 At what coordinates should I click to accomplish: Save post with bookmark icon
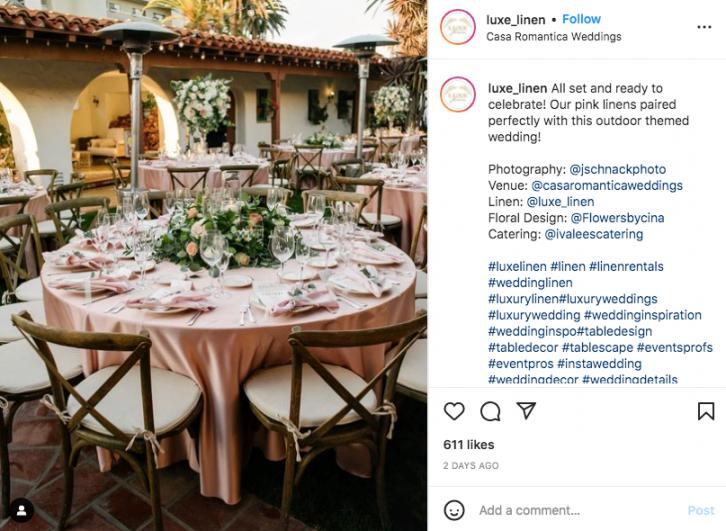tap(705, 411)
